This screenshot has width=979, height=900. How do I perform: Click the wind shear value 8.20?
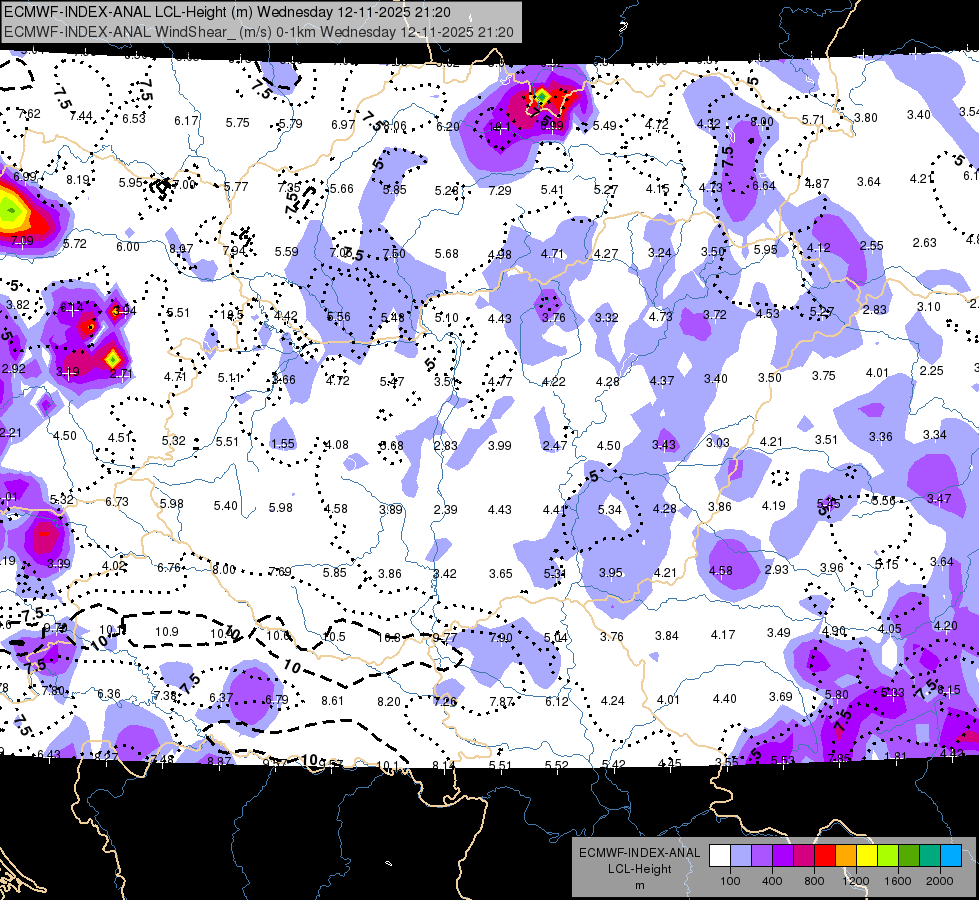coord(388,701)
